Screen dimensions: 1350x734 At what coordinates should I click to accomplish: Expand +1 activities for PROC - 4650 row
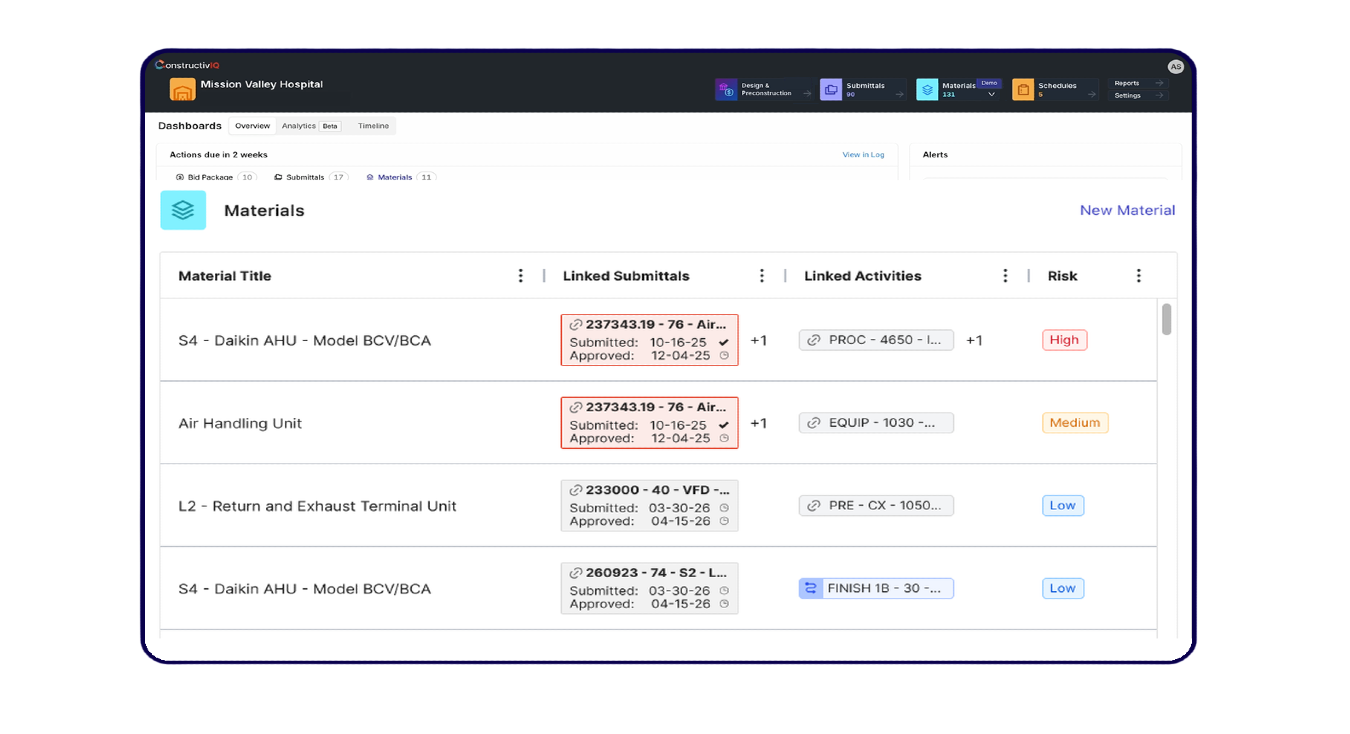coord(974,340)
